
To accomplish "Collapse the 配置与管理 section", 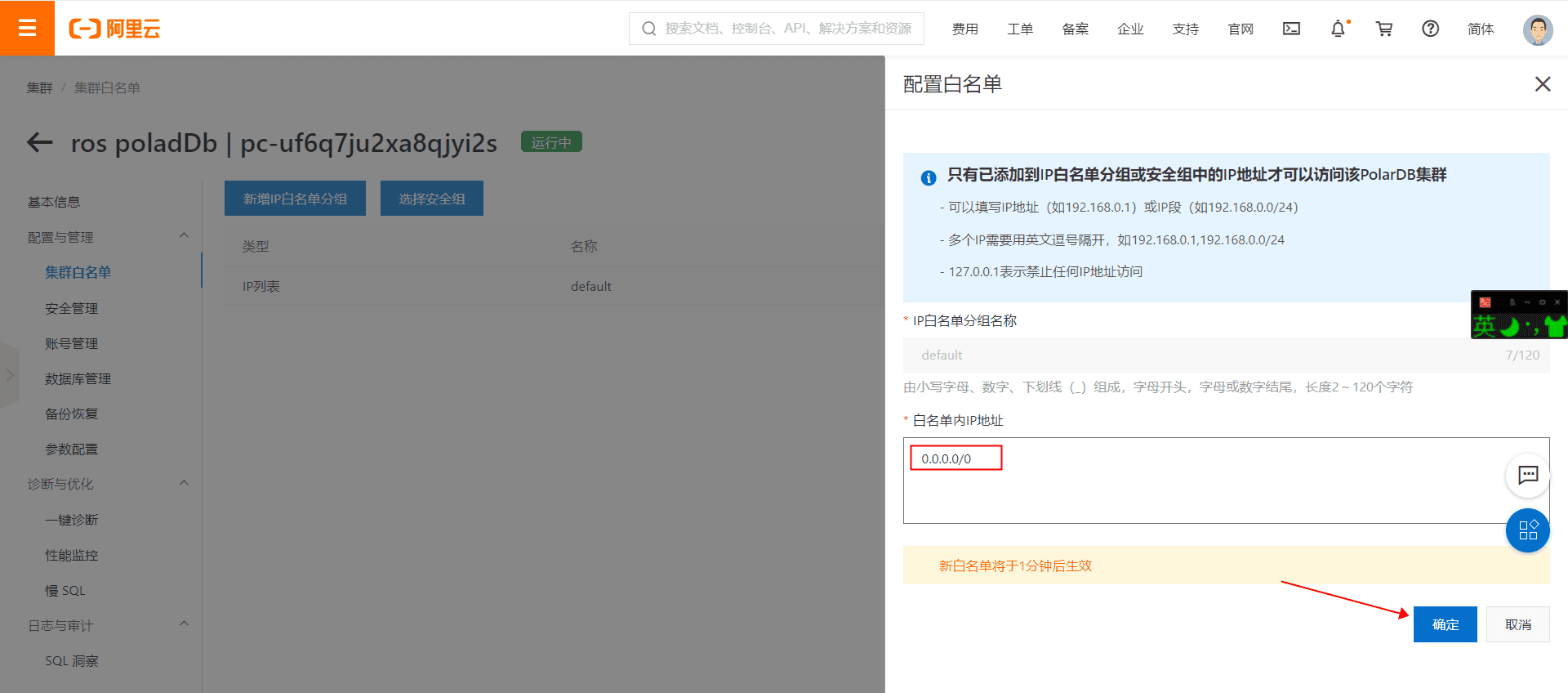I will [x=184, y=236].
